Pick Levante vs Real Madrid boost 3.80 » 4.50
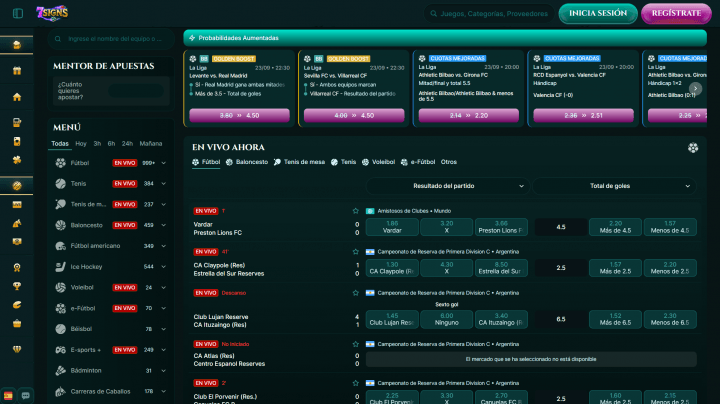This screenshot has width=720, height=404. (239, 116)
